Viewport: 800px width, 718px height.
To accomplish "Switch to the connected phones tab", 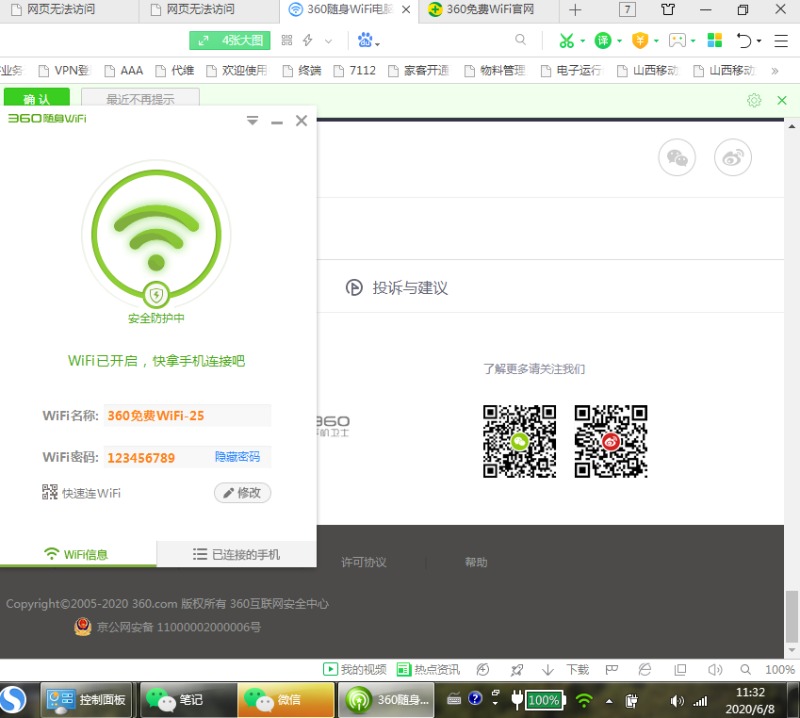I will (237, 554).
